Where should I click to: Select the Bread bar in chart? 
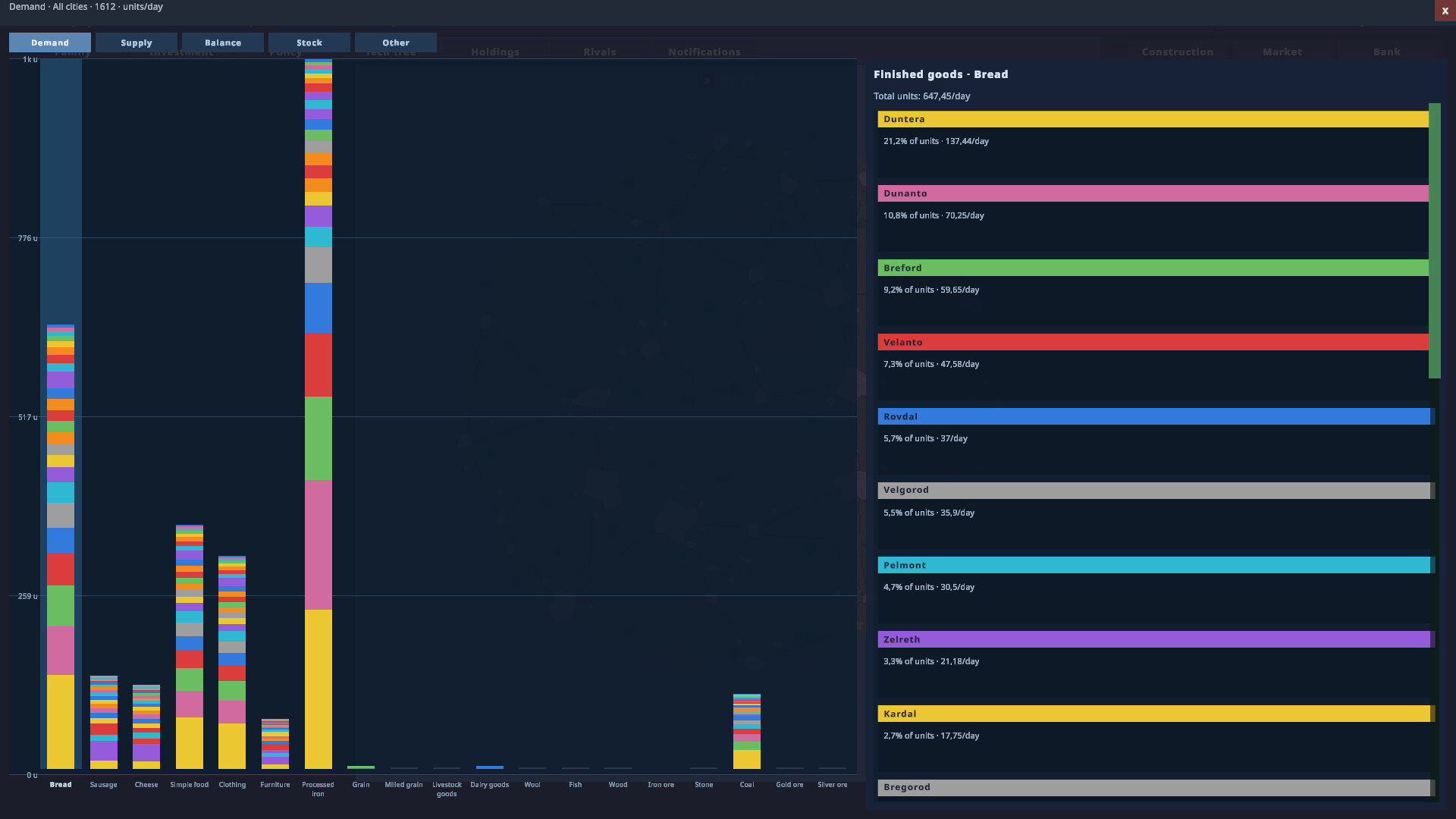click(61, 547)
